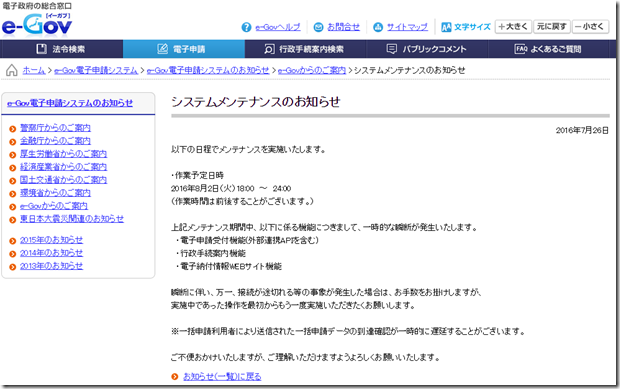
Task: Click orange bullet beside お知らせ(一覧)に戻る
Action: click(175, 377)
